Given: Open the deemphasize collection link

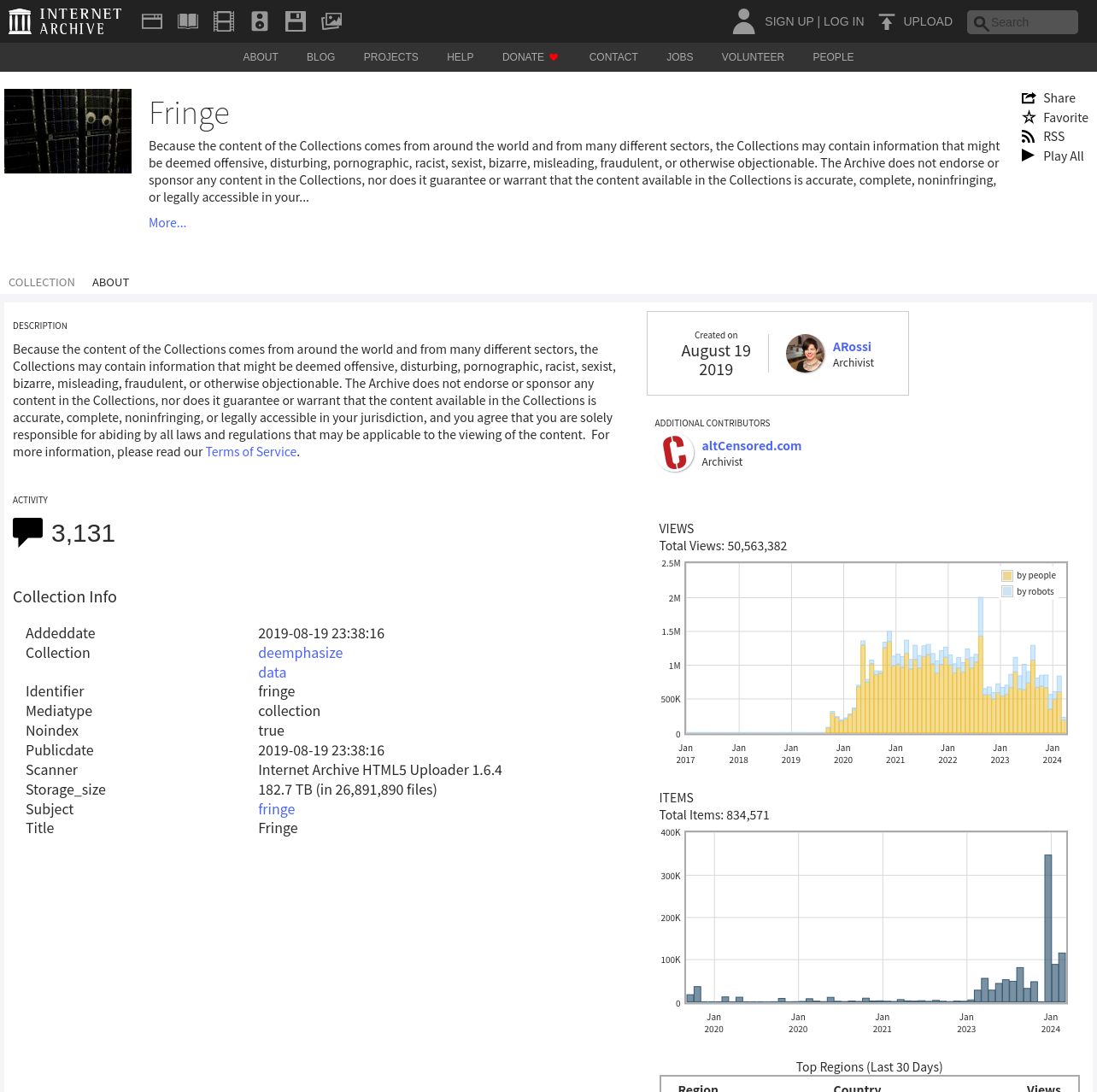Looking at the screenshot, I should [301, 653].
